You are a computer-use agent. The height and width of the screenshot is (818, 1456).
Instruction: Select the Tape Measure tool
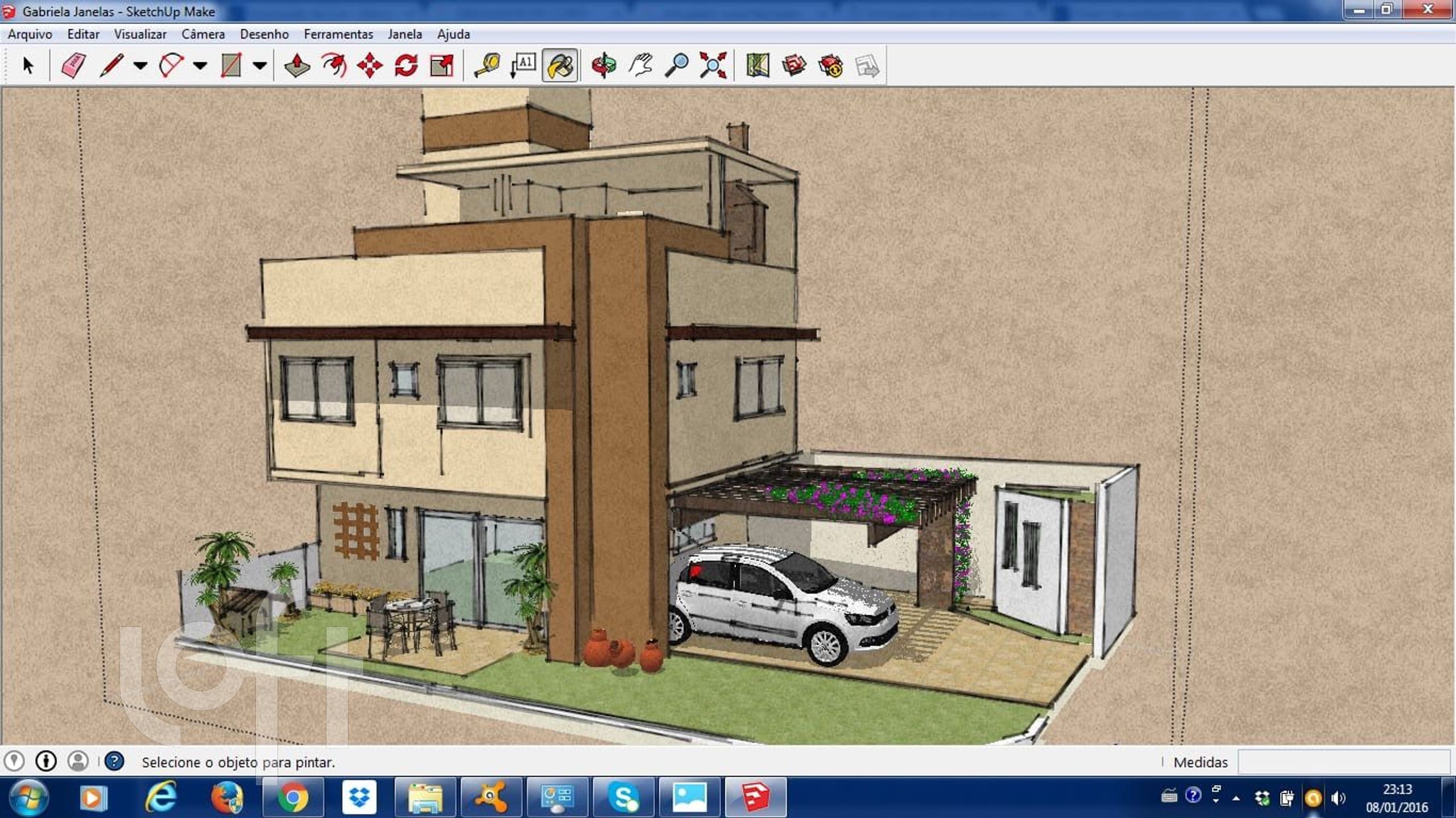click(x=487, y=65)
